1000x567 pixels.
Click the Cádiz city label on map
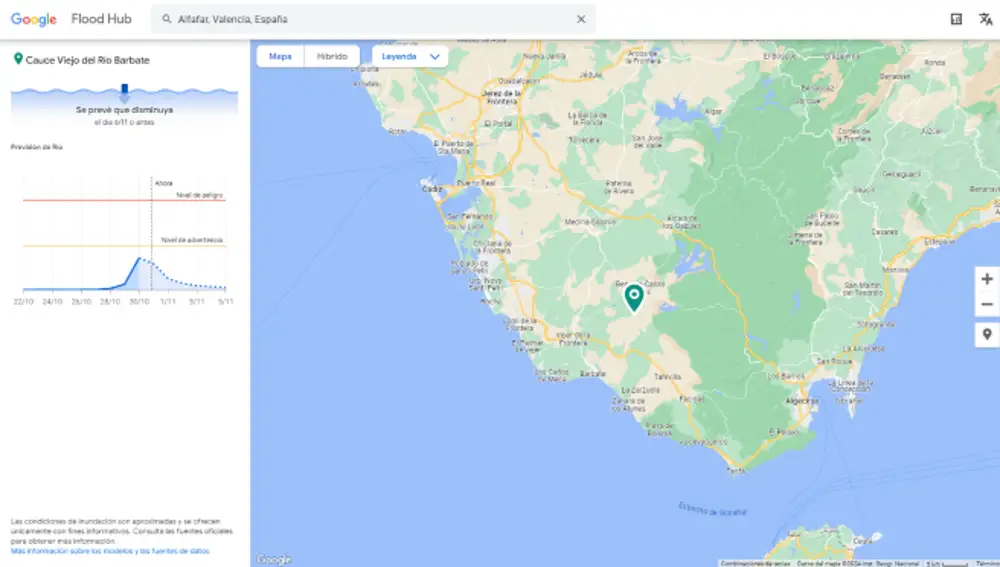click(432, 189)
